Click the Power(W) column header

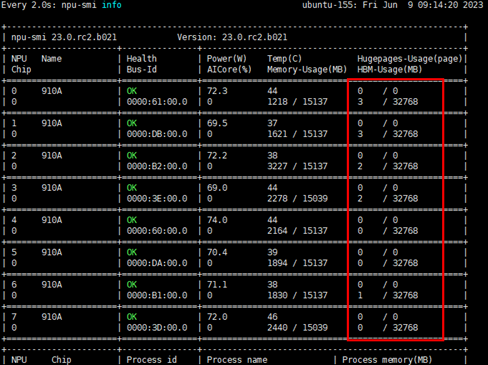227,59
